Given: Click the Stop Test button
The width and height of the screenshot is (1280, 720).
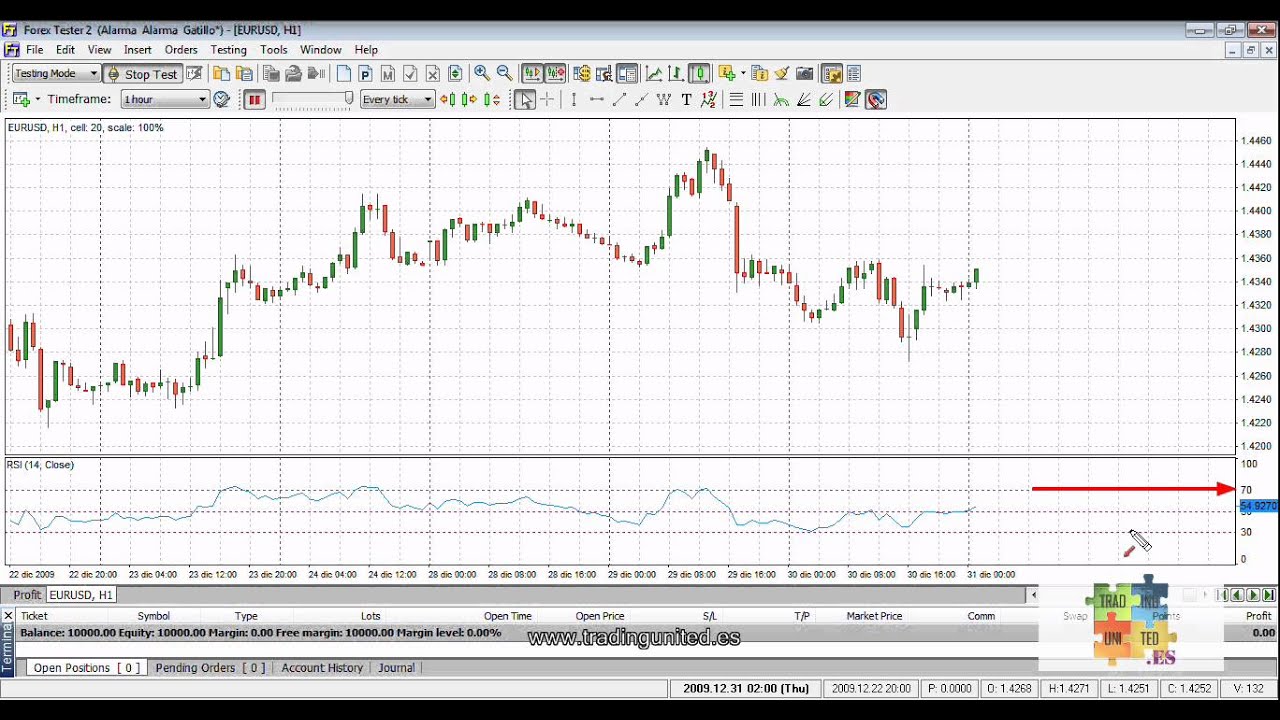Looking at the screenshot, I should (141, 74).
